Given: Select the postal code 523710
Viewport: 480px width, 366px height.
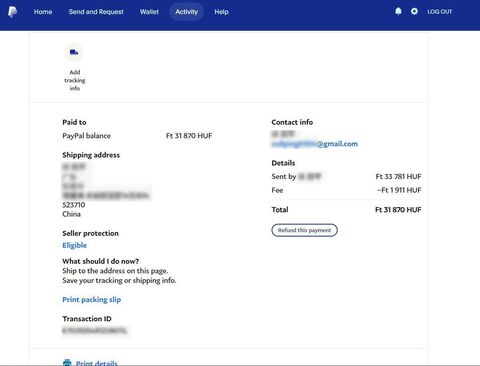Looking at the screenshot, I should (74, 205).
